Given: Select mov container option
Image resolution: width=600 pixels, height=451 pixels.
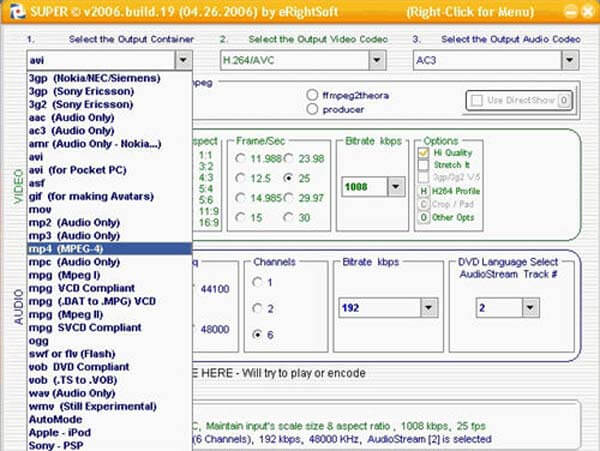Looking at the screenshot, I should point(109,209).
